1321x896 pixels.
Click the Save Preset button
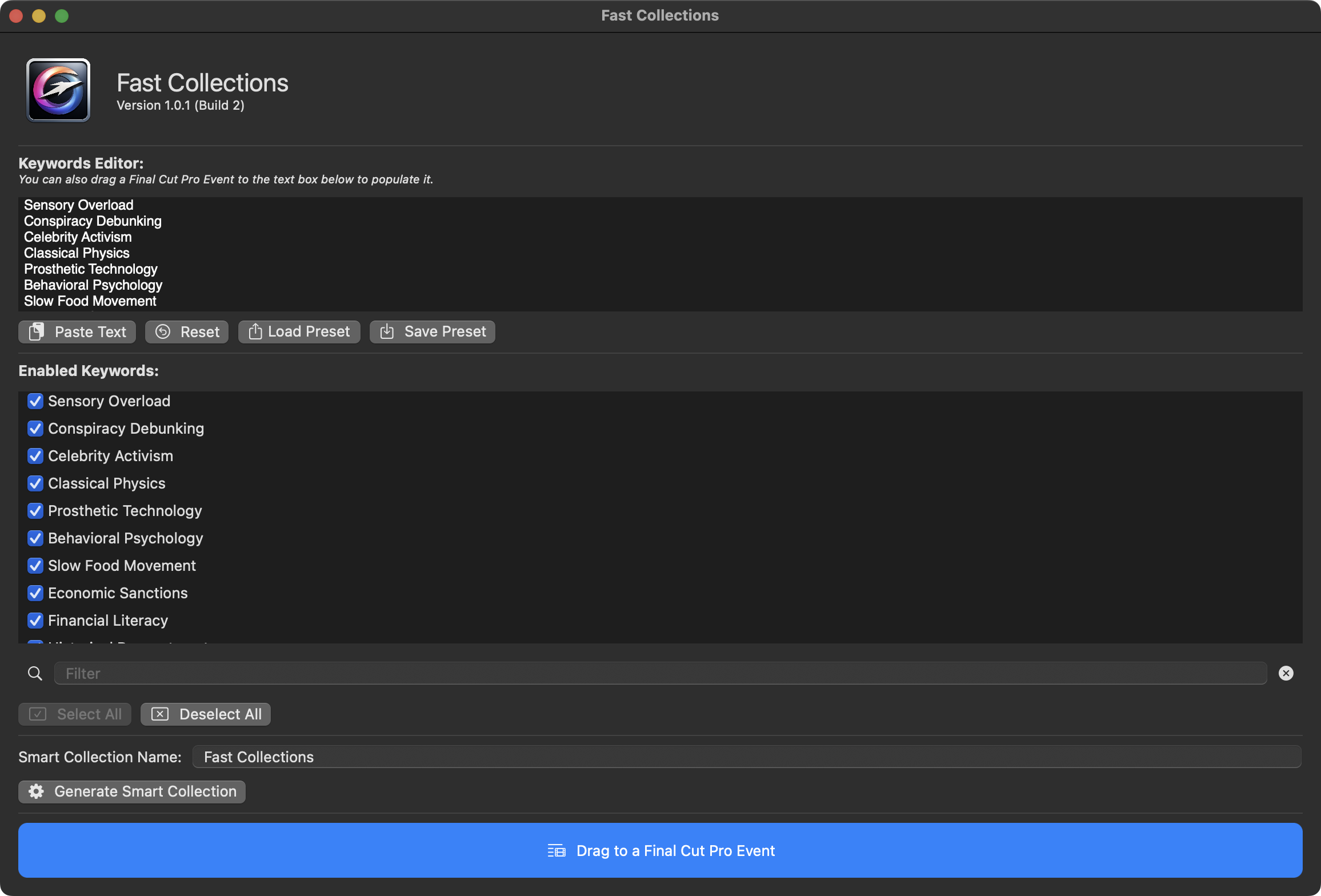pos(433,332)
